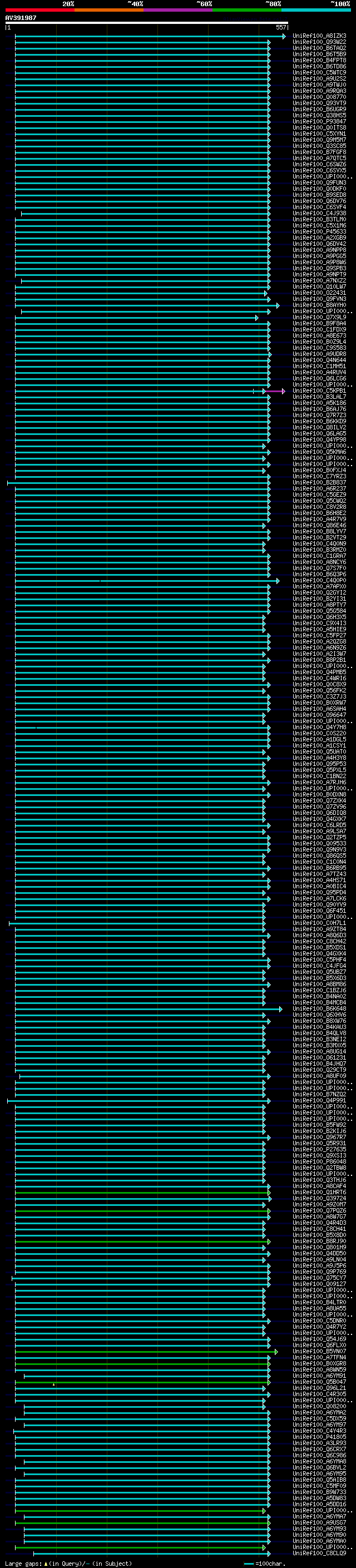Click the UniRef100_A1CSY1 label
The height and width of the screenshot is (1568, 356).
coord(319,746)
